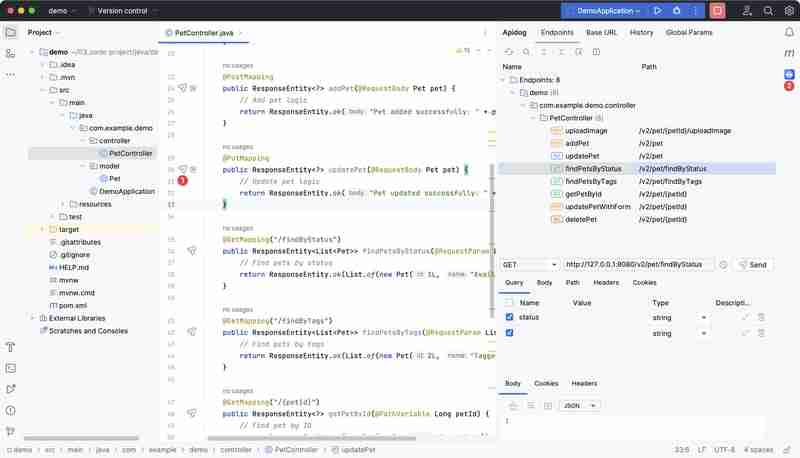Run DemoApplication with the play icon
This screenshot has height=458, width=800.
coord(658,11)
